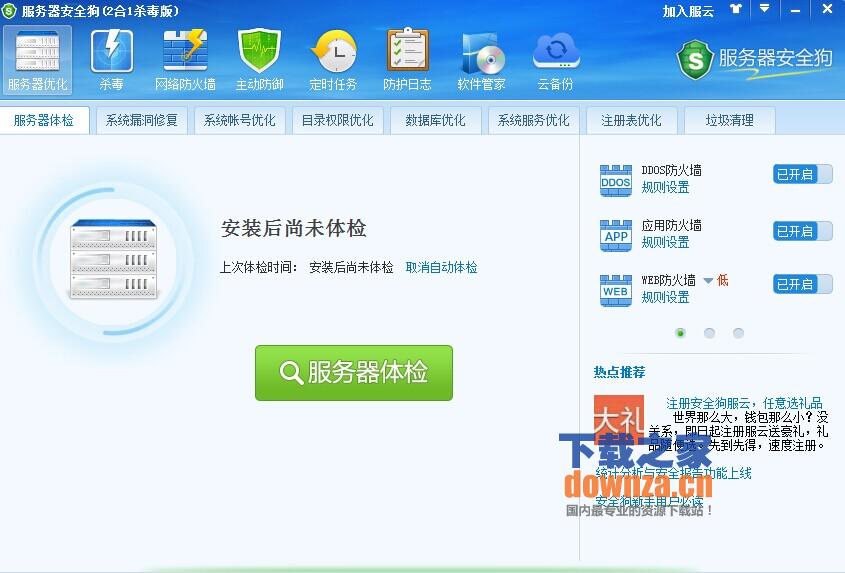Screen dimensions: 845x573
Task: Switch to the 服务器体检 tab
Action: click(44, 120)
